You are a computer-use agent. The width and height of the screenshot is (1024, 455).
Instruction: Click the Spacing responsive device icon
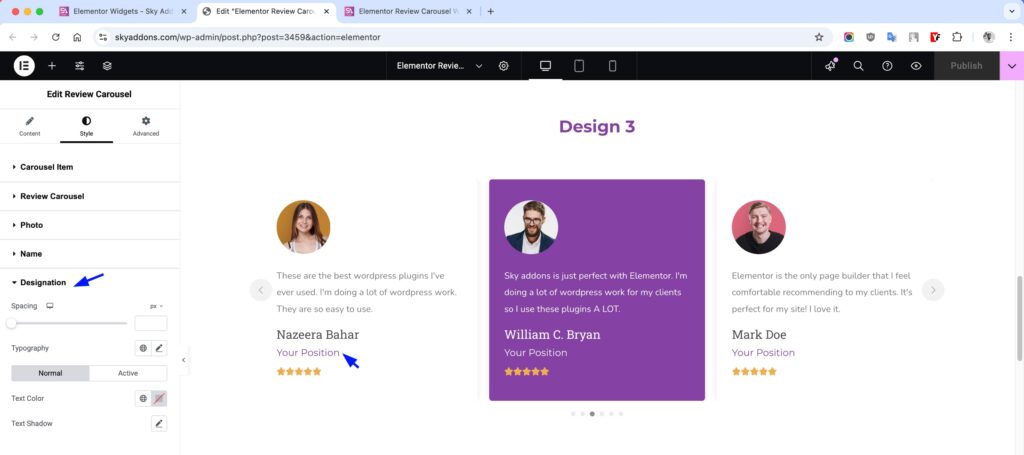[50, 306]
